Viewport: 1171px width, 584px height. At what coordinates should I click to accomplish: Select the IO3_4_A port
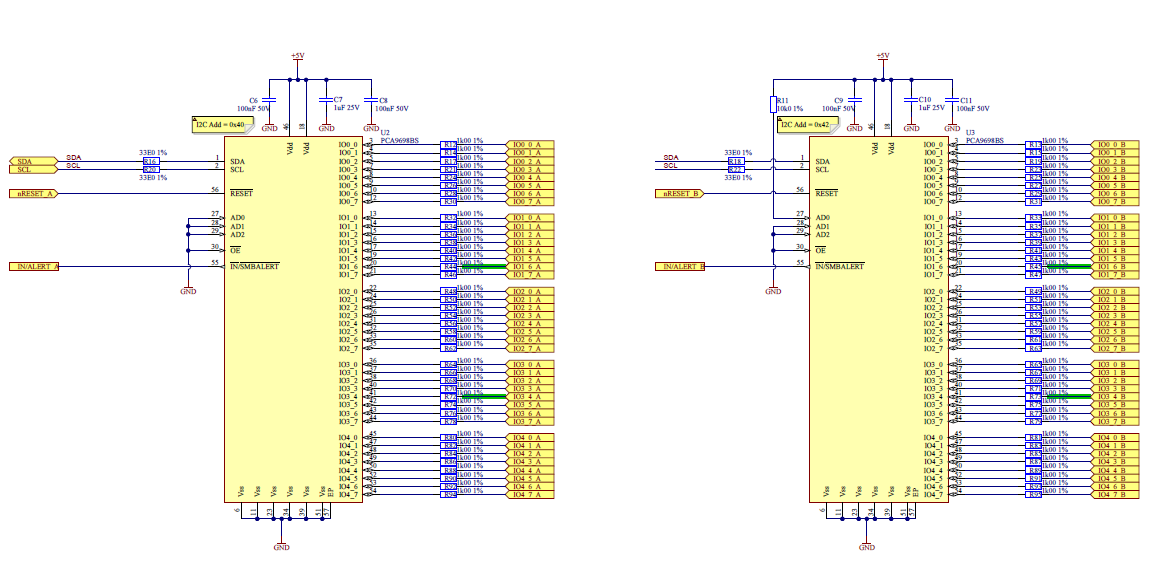[530, 397]
